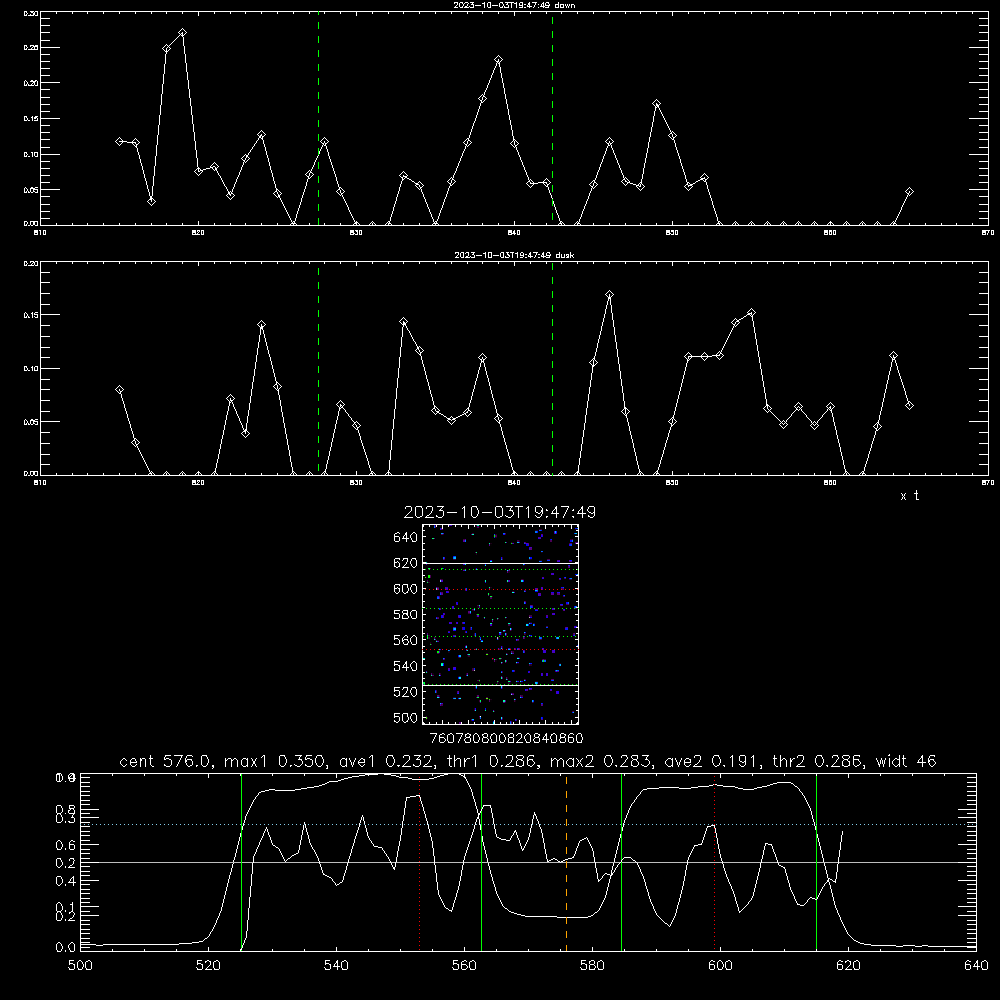
Task: Click the dusk plot peak marker near x=824
Action: tap(261, 325)
